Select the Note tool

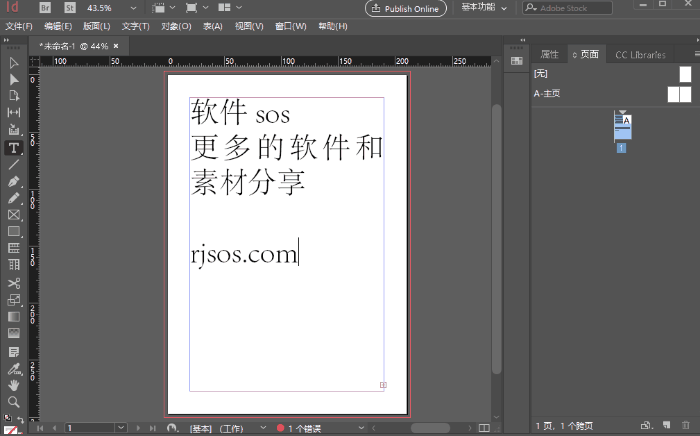click(x=14, y=352)
